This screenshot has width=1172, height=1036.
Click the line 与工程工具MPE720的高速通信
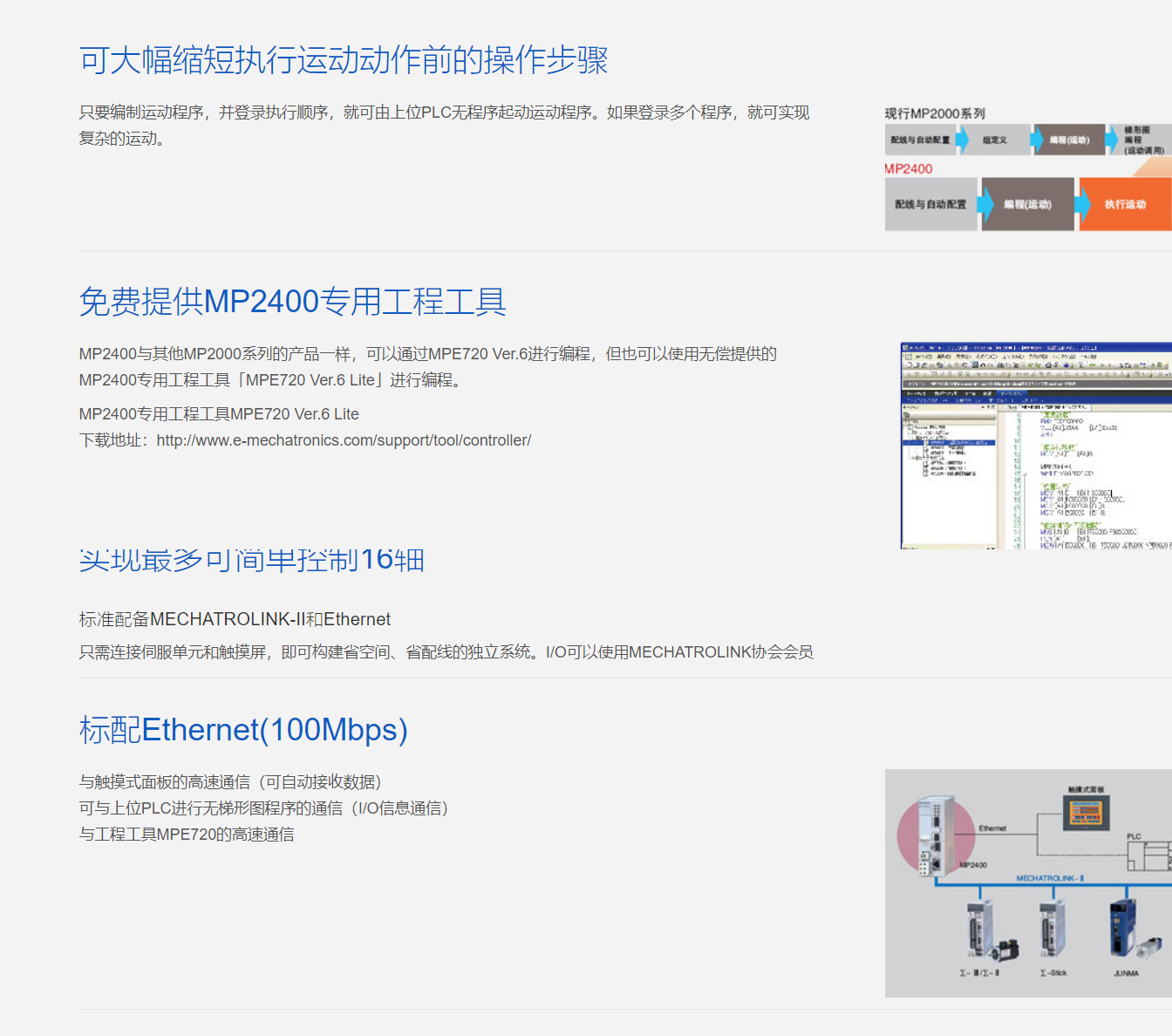pos(187,835)
